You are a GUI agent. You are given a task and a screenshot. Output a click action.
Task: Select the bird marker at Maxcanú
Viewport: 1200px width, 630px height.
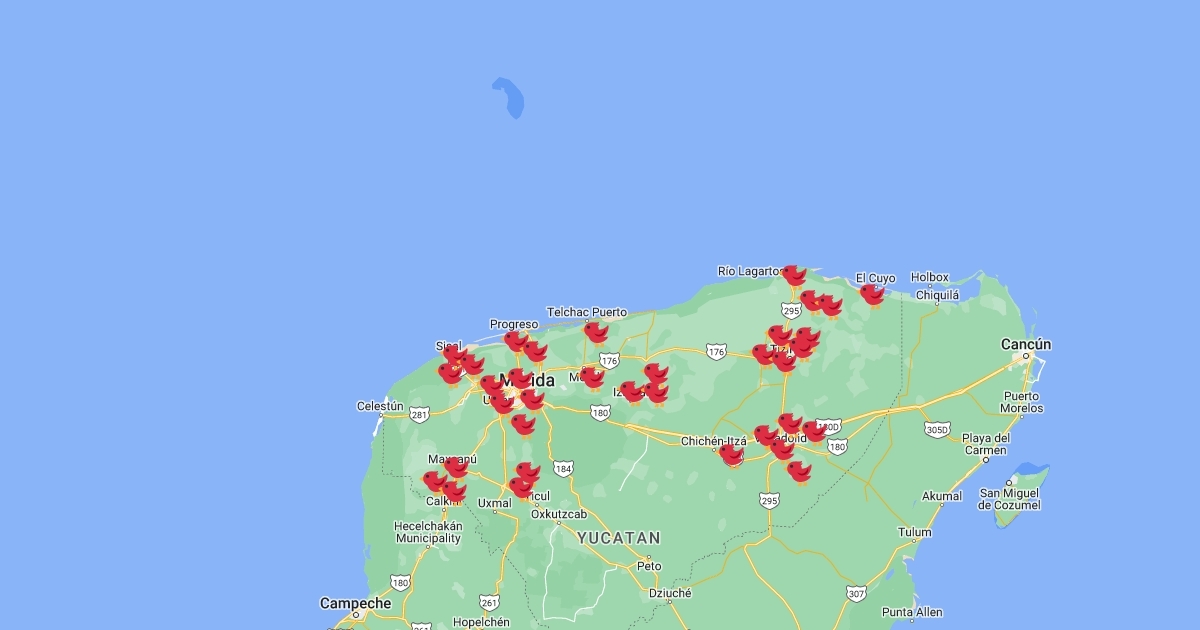tap(455, 467)
